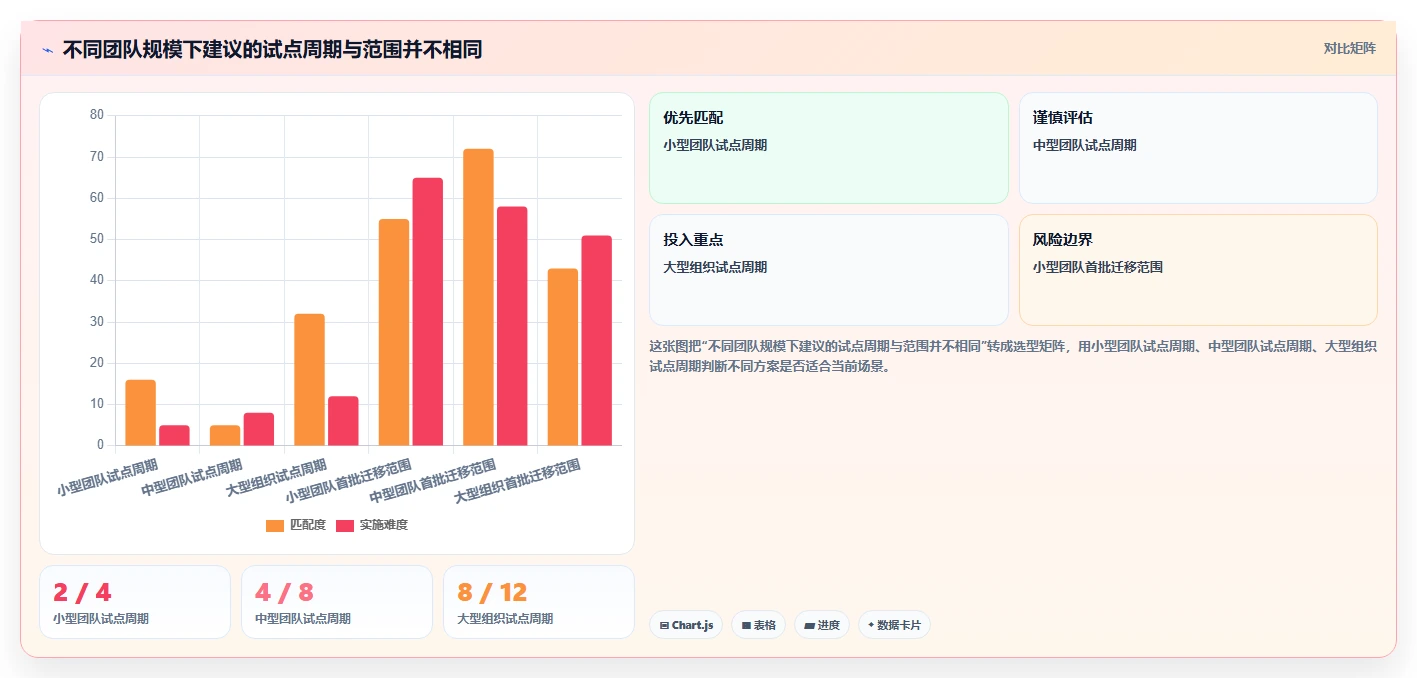This screenshot has width=1417, height=678.
Task: Click the 2 / 4 stat card
Action: pyautogui.click(x=135, y=602)
